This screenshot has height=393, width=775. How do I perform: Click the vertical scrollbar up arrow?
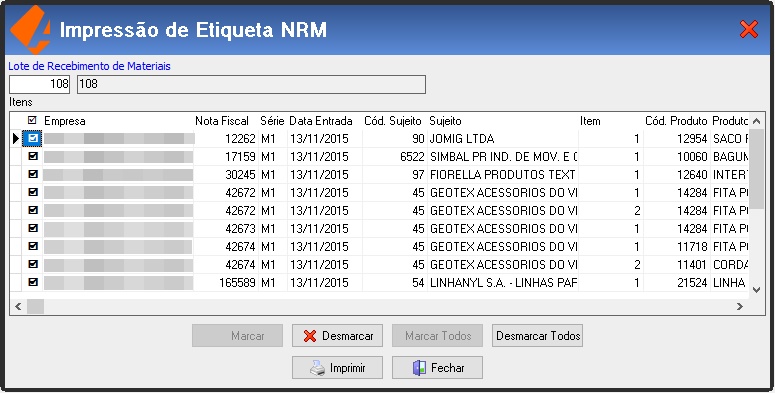(756, 121)
